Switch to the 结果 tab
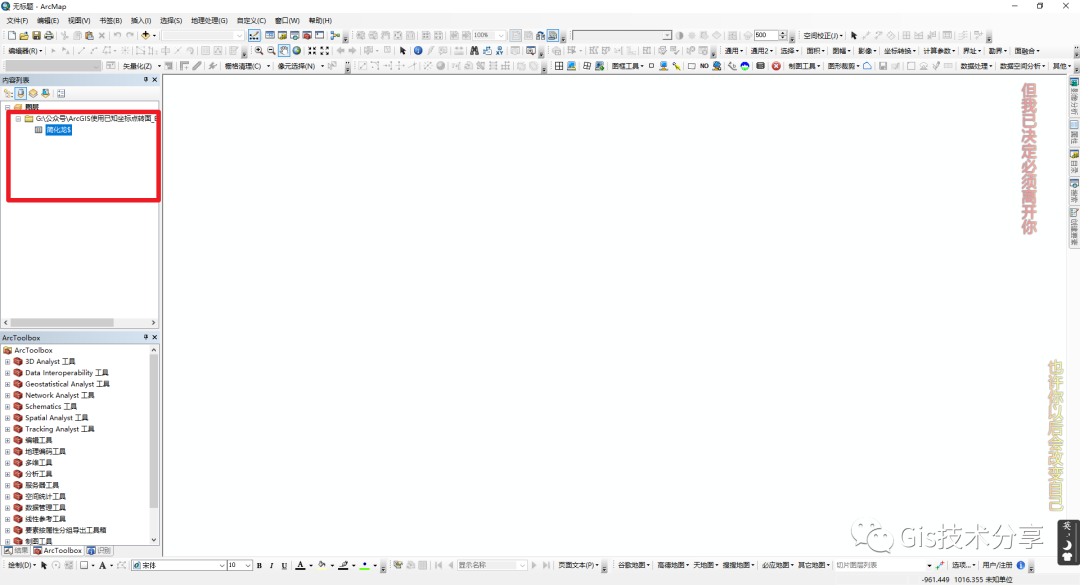Screen dimensions: 1080x585 (x=16, y=551)
